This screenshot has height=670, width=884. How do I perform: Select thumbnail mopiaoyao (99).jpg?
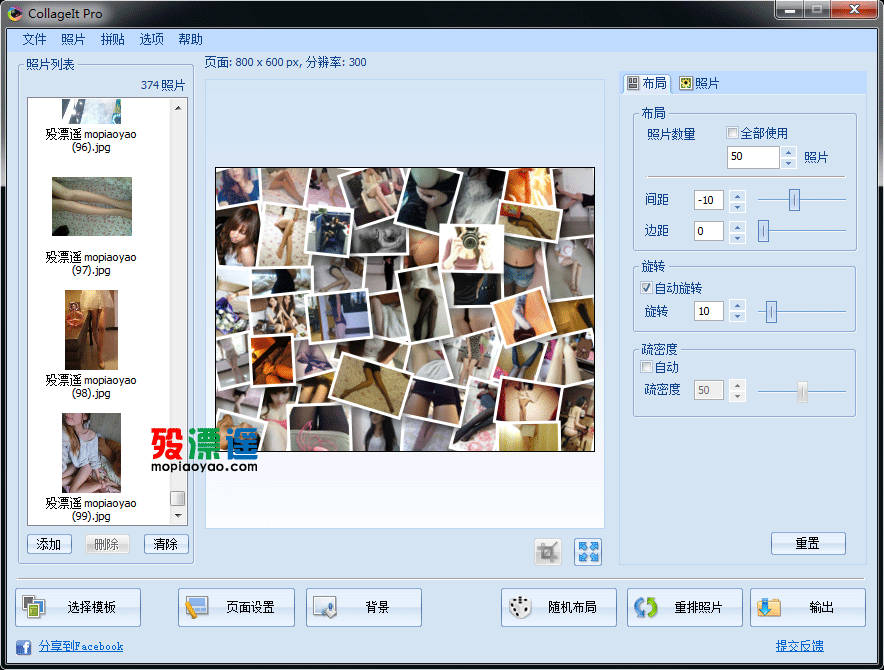pyautogui.click(x=91, y=453)
